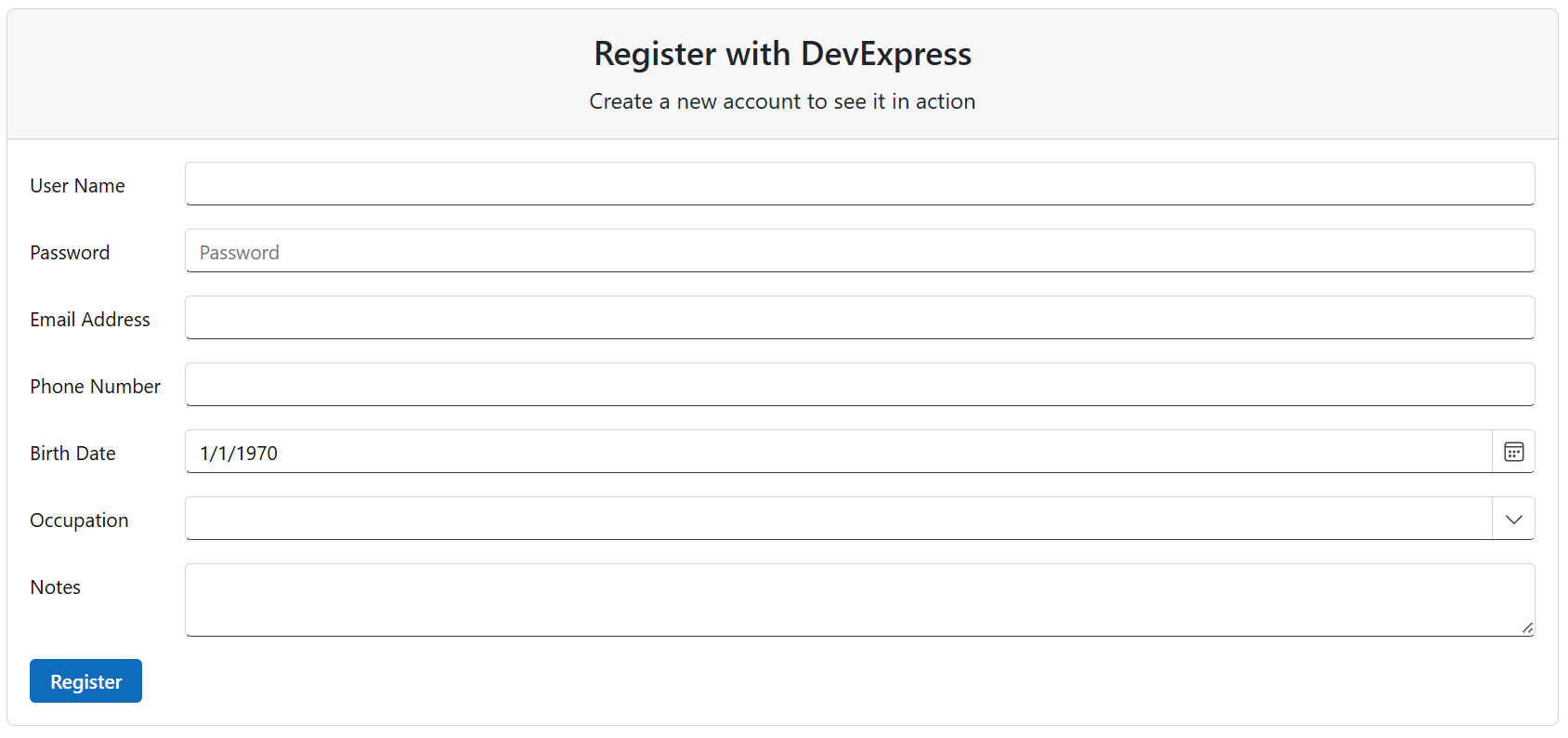Focus the User Name input field
The width and height of the screenshot is (1568, 738).
pyautogui.click(x=859, y=184)
